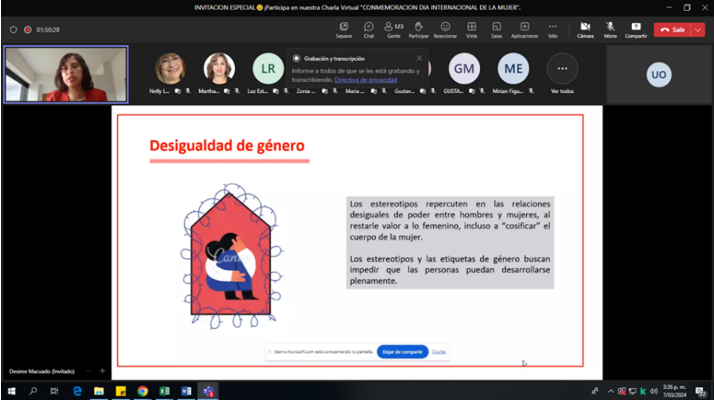714x402 pixels.
Task: Click Dejar de compartir button
Action: pos(403,351)
